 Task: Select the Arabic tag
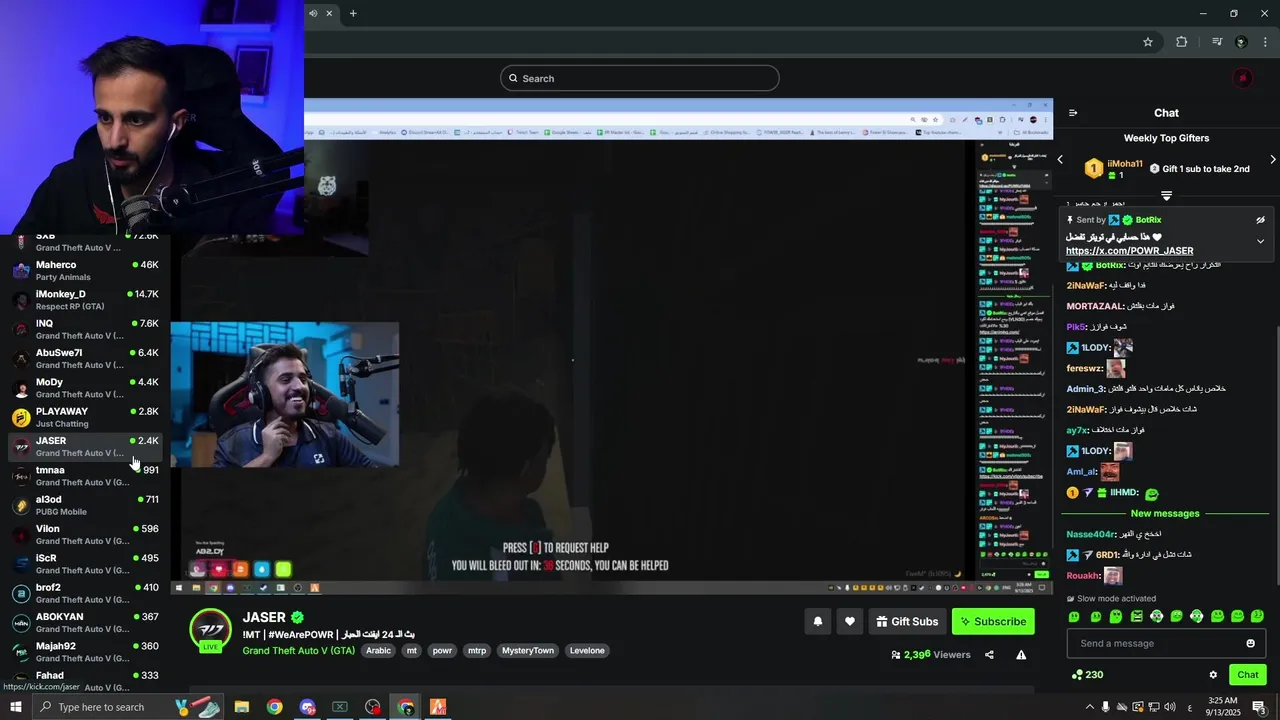click(379, 651)
